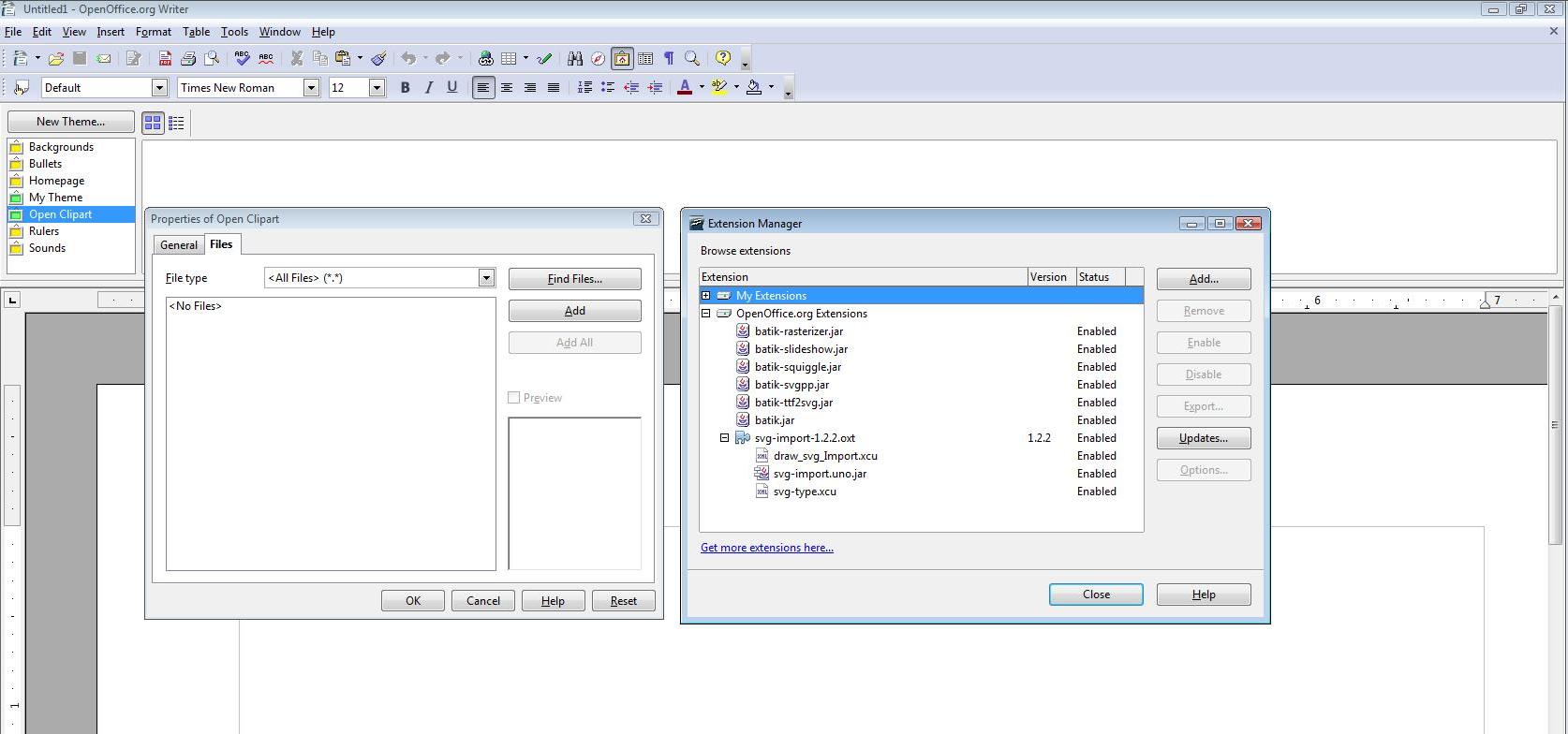
Task: Toggle the Gallery toolbar button
Action: click(622, 58)
